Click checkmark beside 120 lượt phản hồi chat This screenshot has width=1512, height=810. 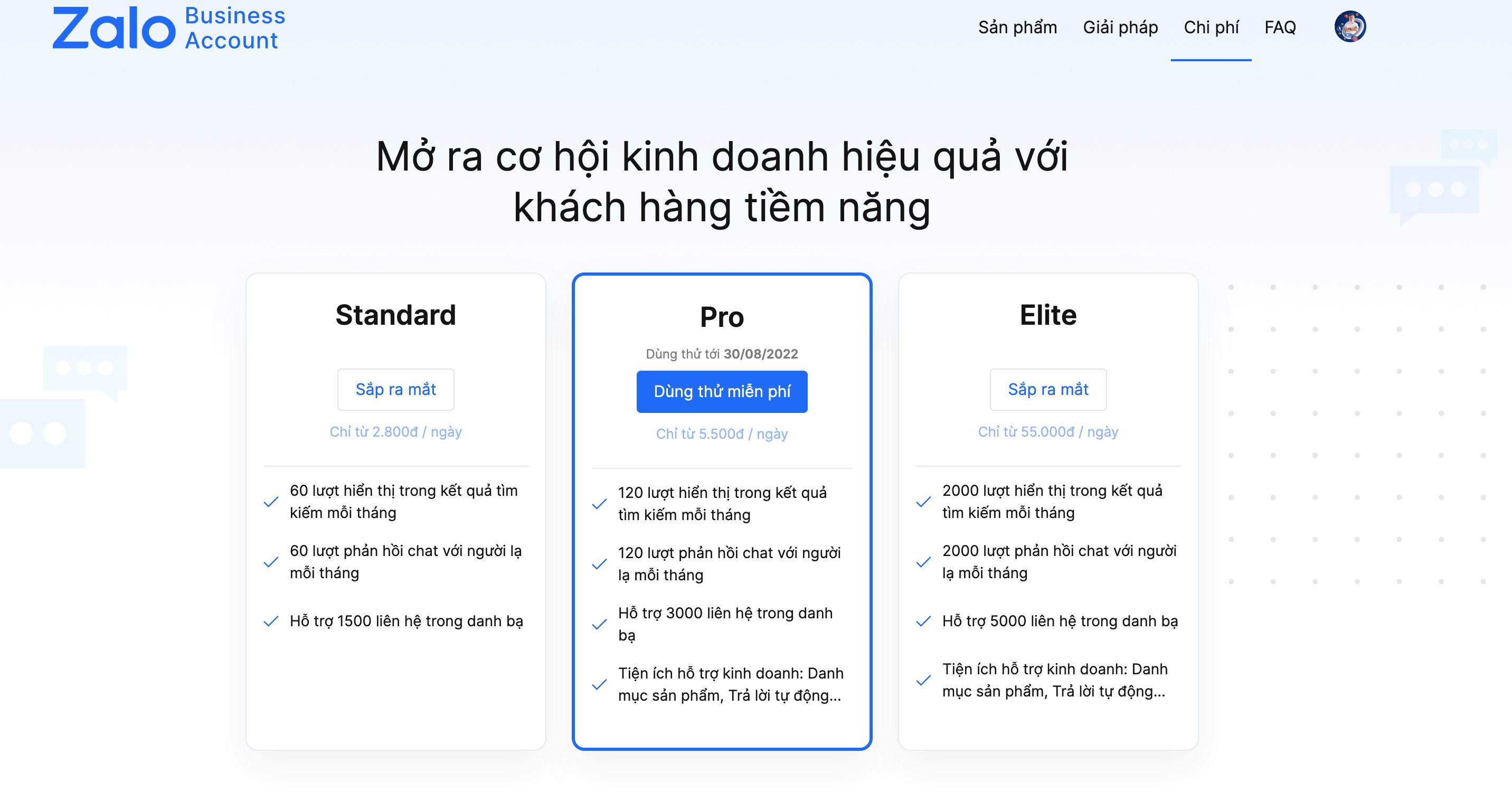point(599,564)
